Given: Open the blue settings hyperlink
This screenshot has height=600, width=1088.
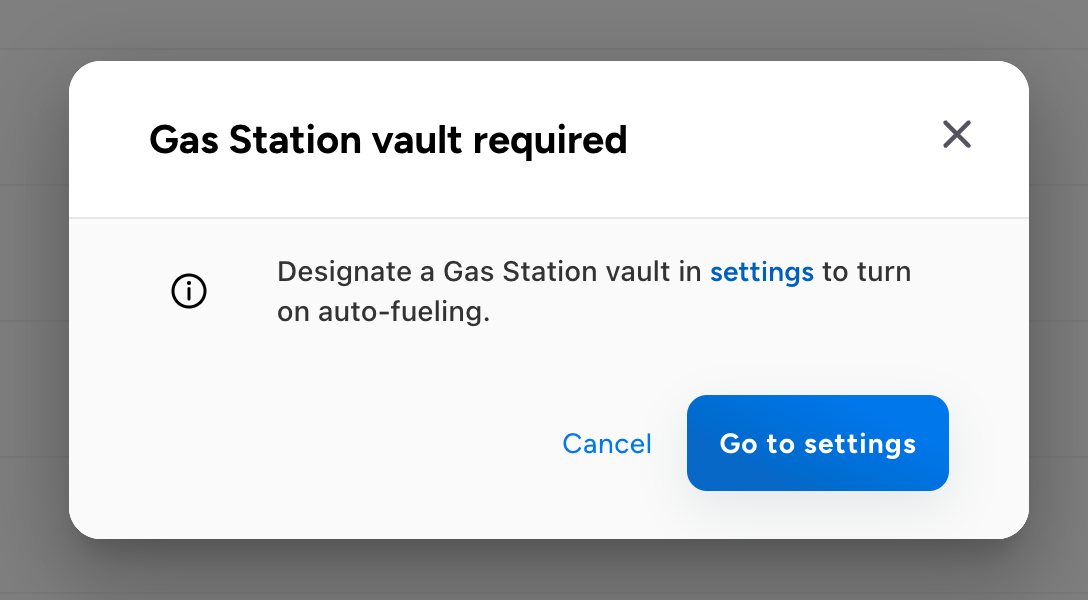Looking at the screenshot, I should tap(761, 272).
